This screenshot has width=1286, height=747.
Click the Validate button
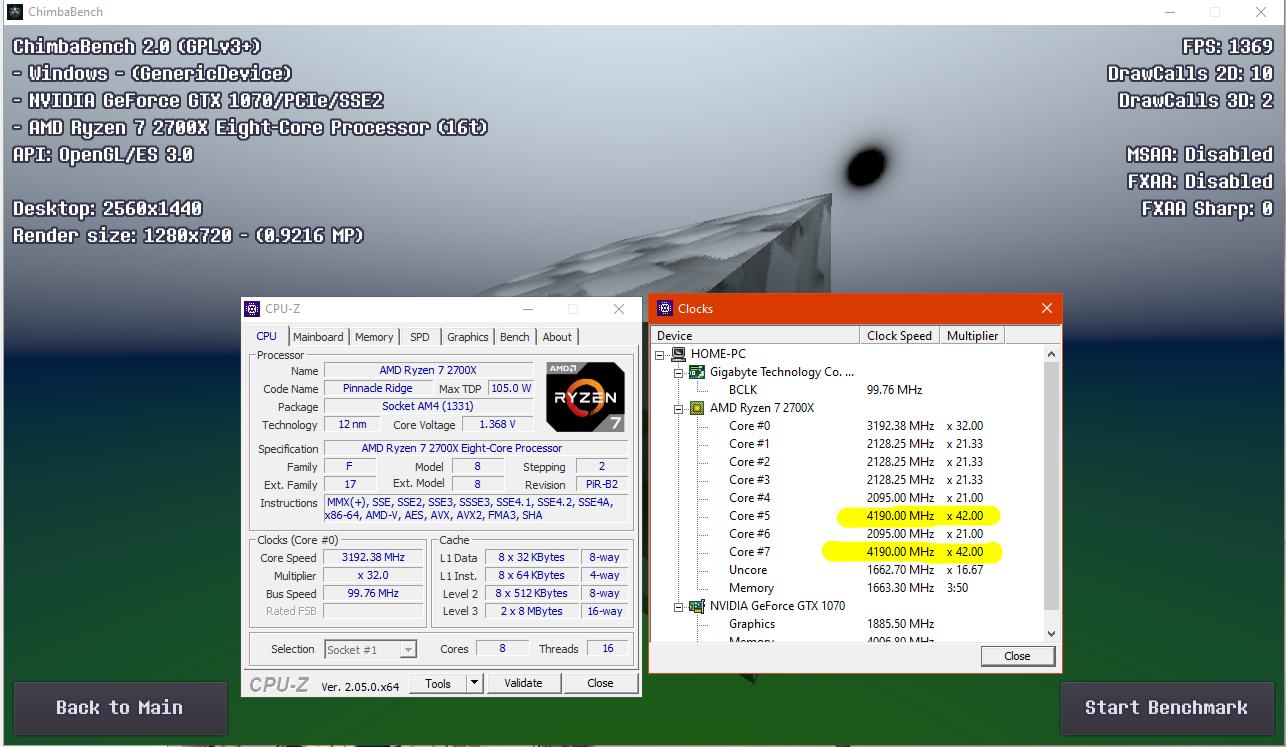(523, 683)
